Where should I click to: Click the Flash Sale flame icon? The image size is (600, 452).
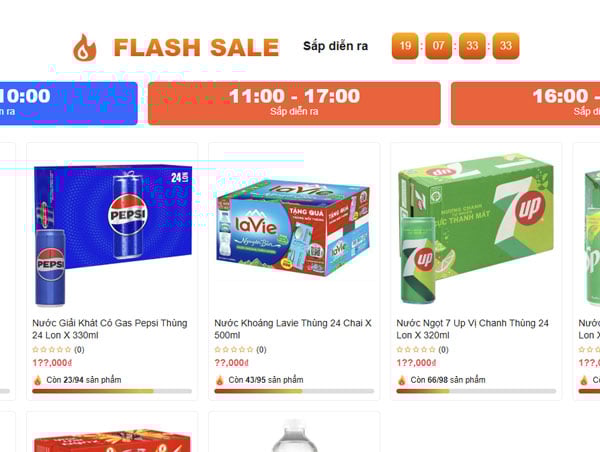(x=85, y=47)
